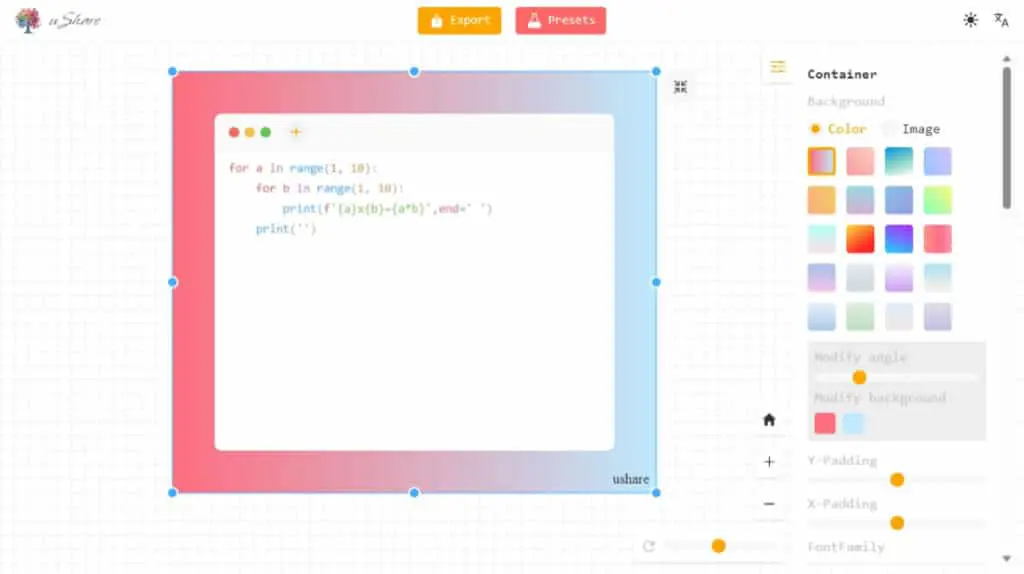Toggle the light/dark theme sun icon
1024x574 pixels.
click(x=970, y=20)
